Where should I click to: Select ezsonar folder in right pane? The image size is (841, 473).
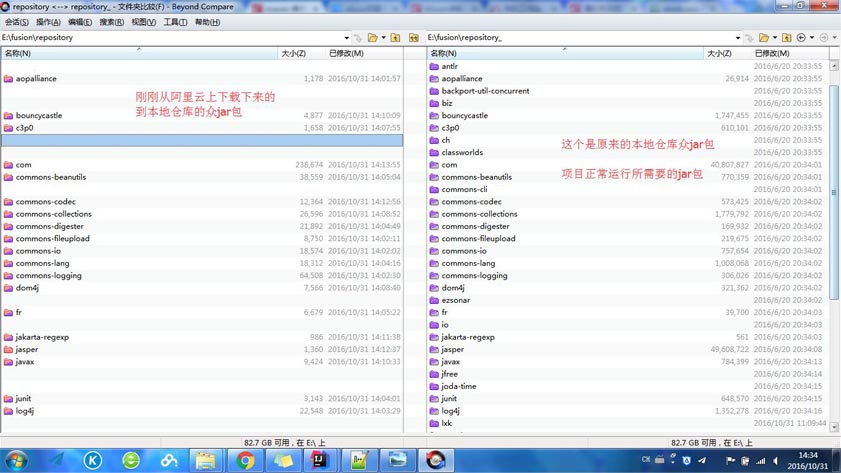click(x=456, y=300)
